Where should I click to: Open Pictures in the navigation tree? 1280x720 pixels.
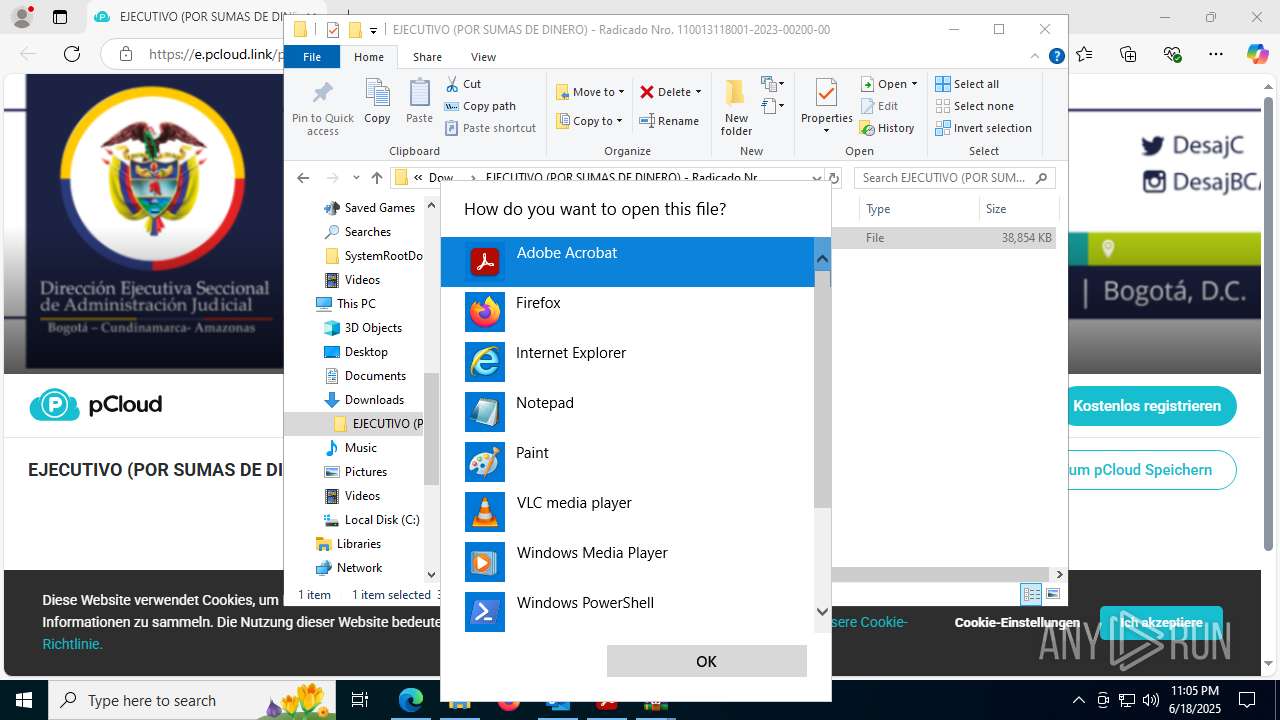point(356,472)
